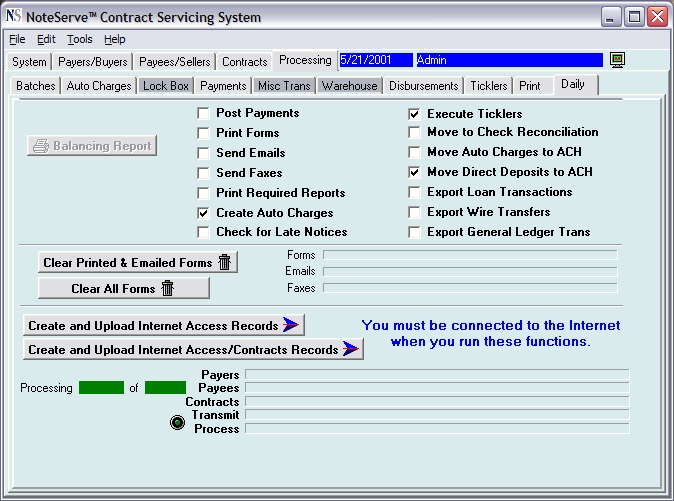Click printer icon on Balancing Report button
Viewport: 674px width, 501px height.
click(x=41, y=146)
